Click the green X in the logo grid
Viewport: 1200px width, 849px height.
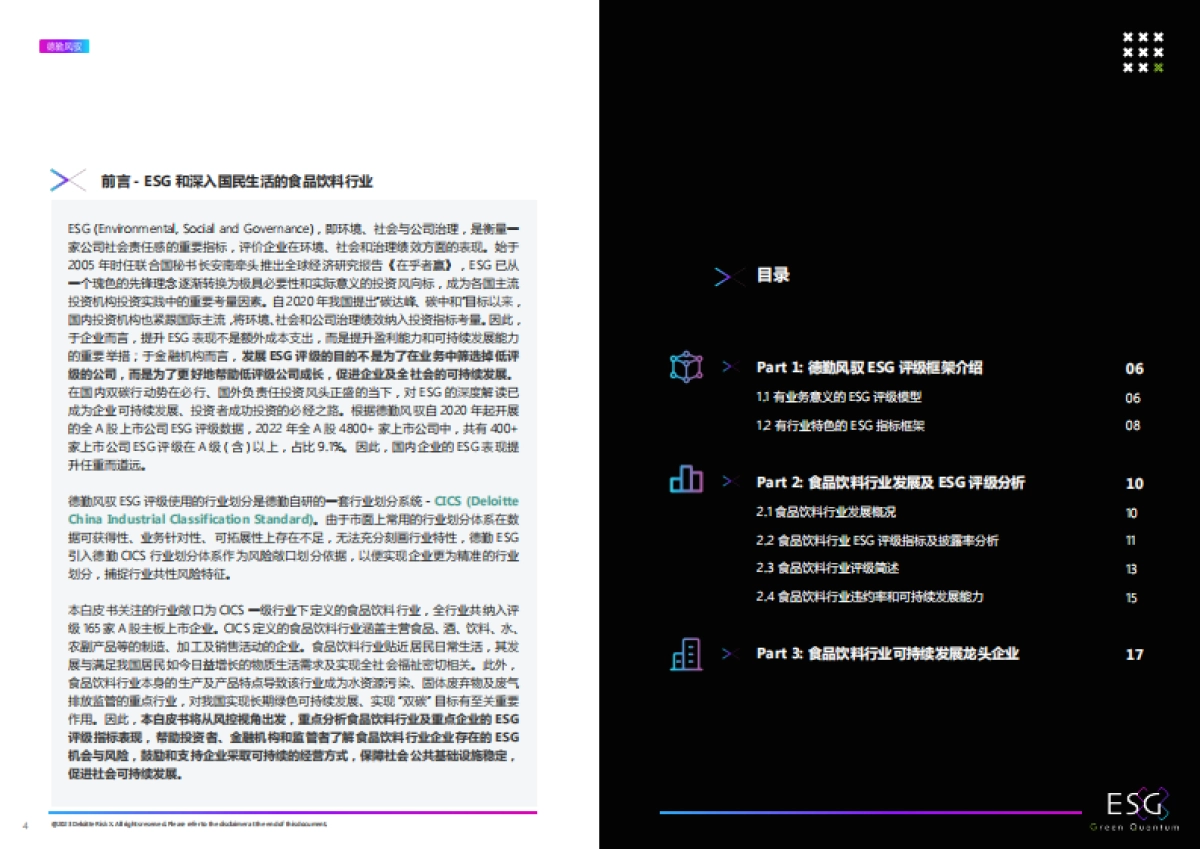pyautogui.click(x=1159, y=68)
